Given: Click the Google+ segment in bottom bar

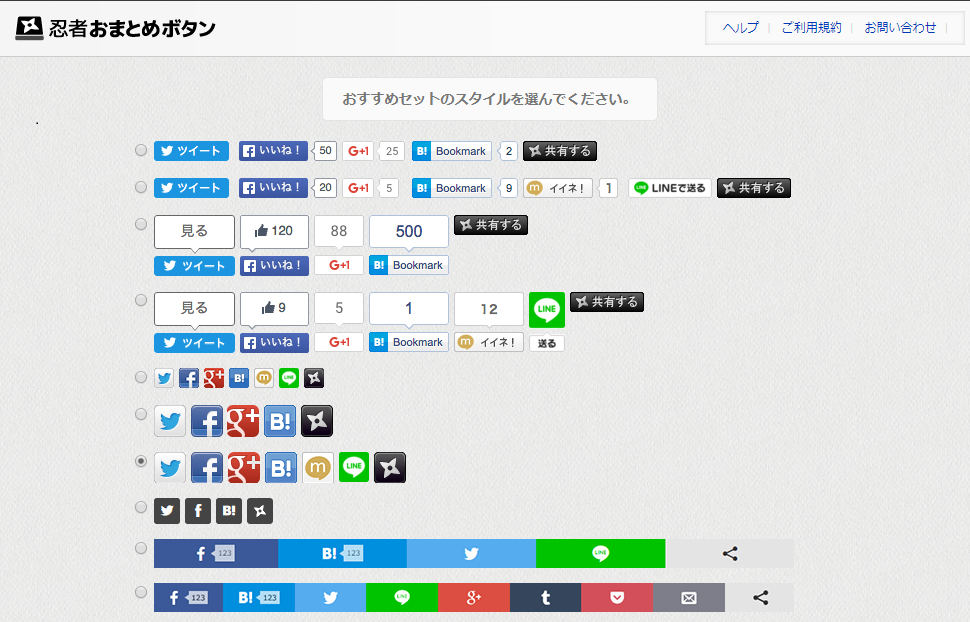Looking at the screenshot, I should point(474,597).
